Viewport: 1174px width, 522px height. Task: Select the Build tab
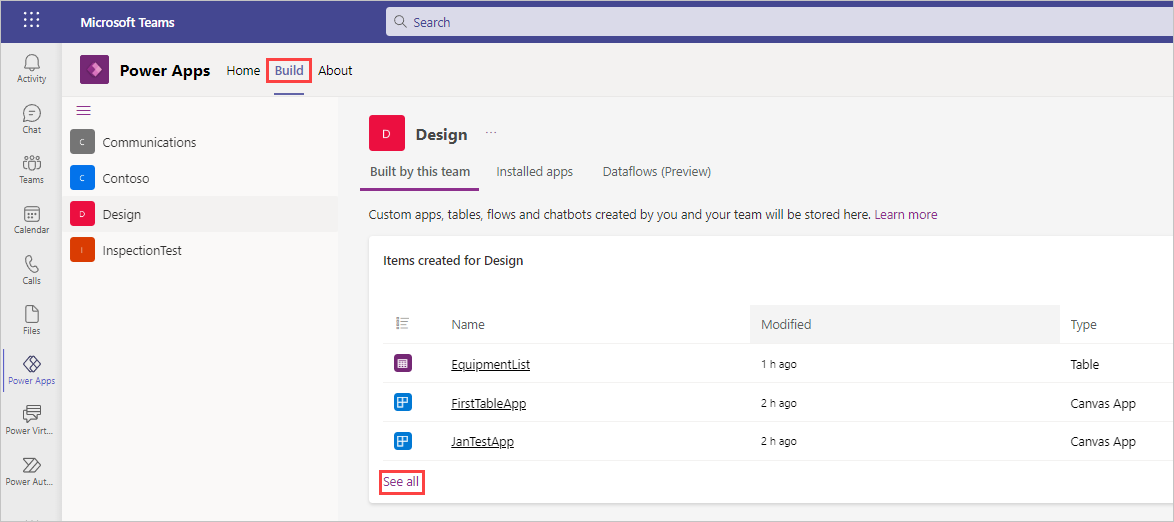click(289, 70)
